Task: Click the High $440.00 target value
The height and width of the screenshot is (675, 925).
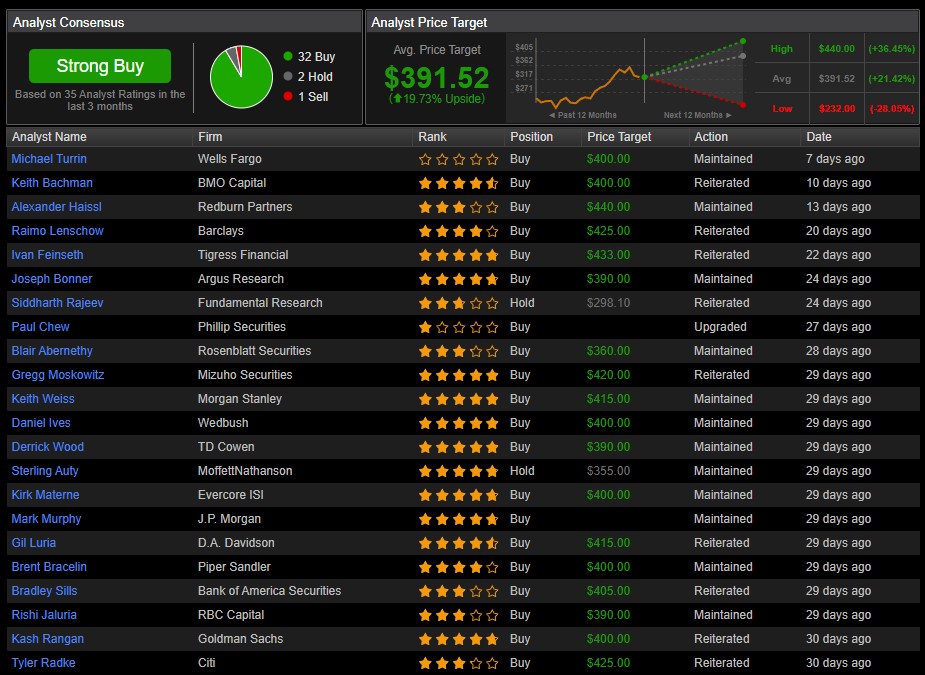Action: 837,49
